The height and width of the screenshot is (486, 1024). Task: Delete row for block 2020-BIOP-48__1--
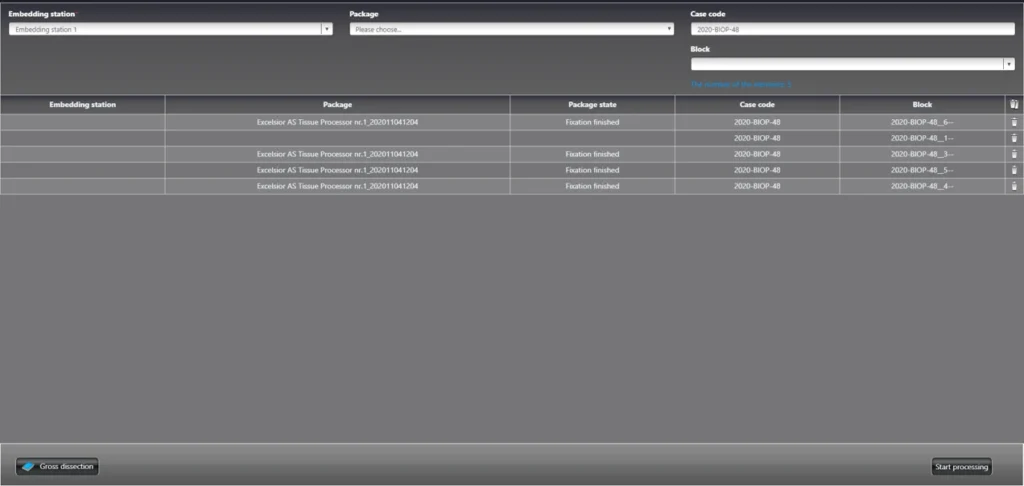point(1014,138)
